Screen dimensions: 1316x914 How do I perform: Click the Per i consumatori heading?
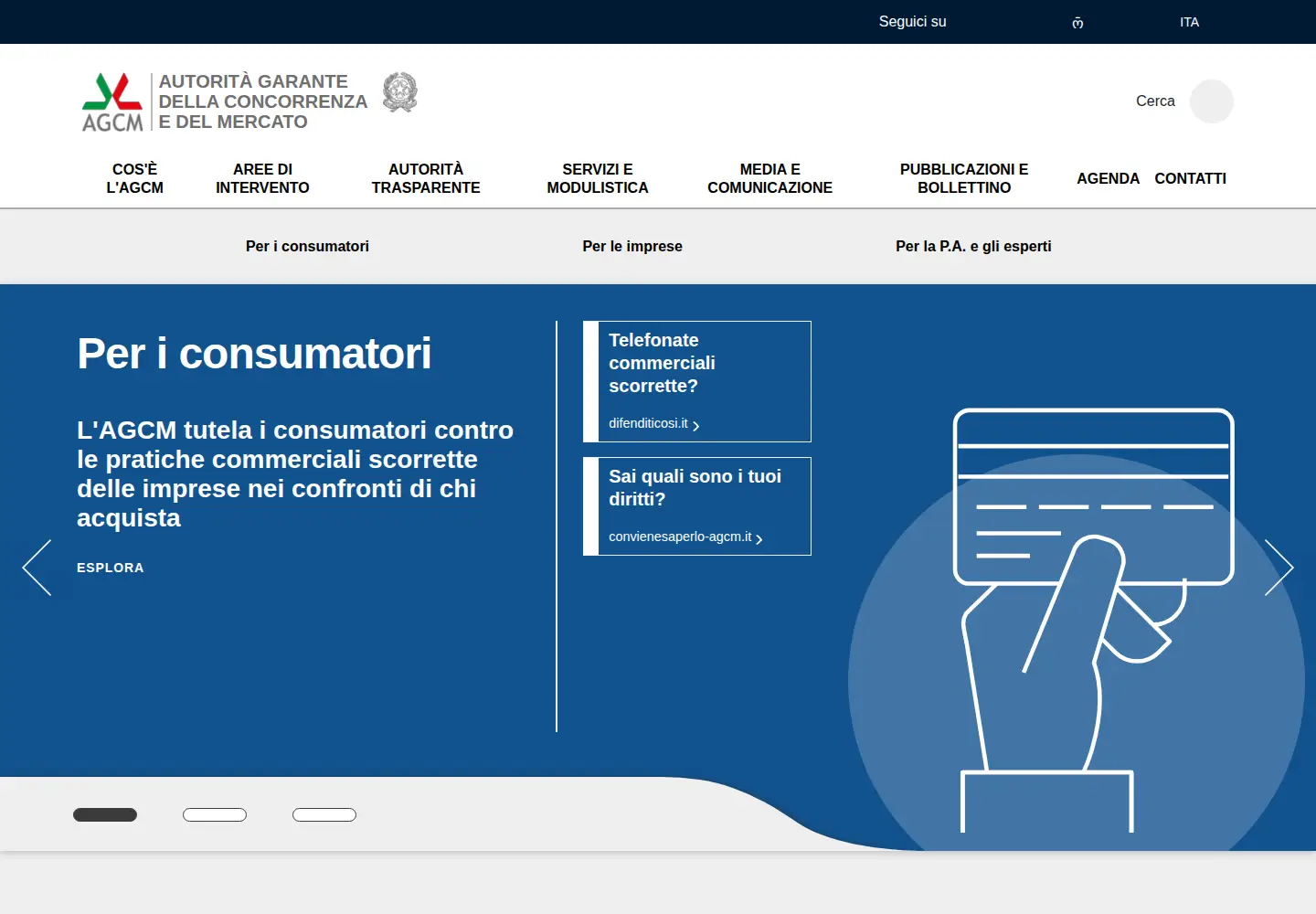[x=254, y=354]
